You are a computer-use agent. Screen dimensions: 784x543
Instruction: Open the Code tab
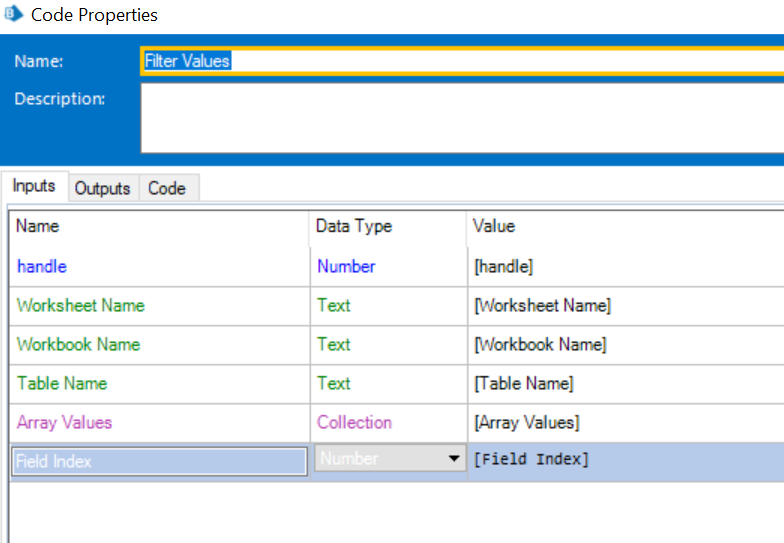[x=167, y=188]
